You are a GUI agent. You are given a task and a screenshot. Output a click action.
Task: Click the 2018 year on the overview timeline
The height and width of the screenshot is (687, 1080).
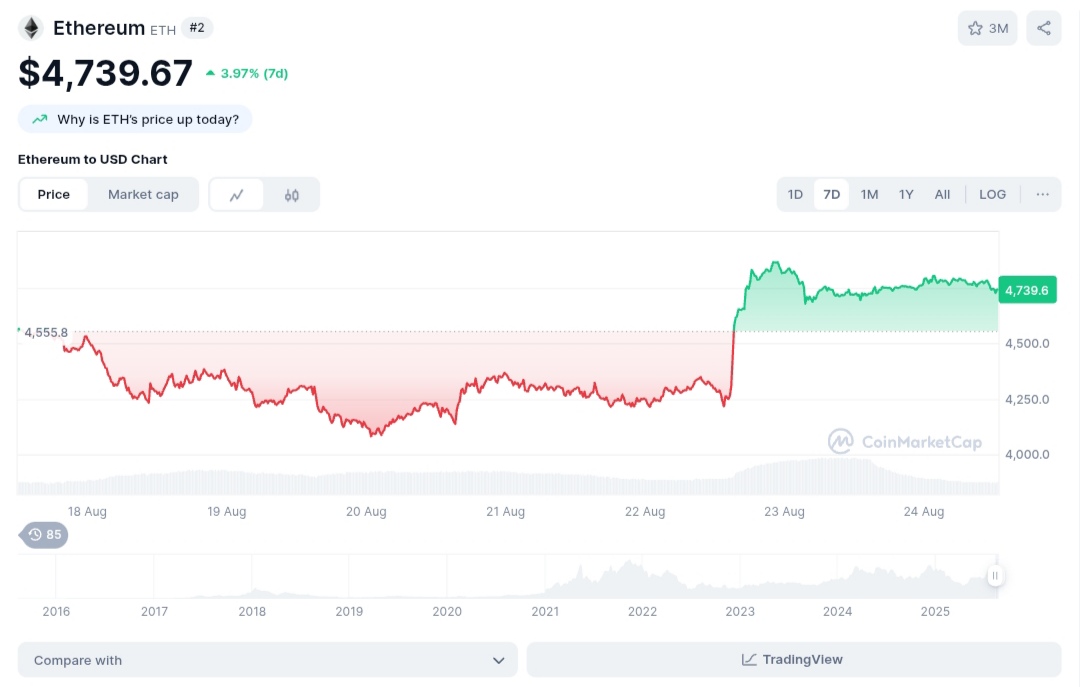[x=252, y=611]
